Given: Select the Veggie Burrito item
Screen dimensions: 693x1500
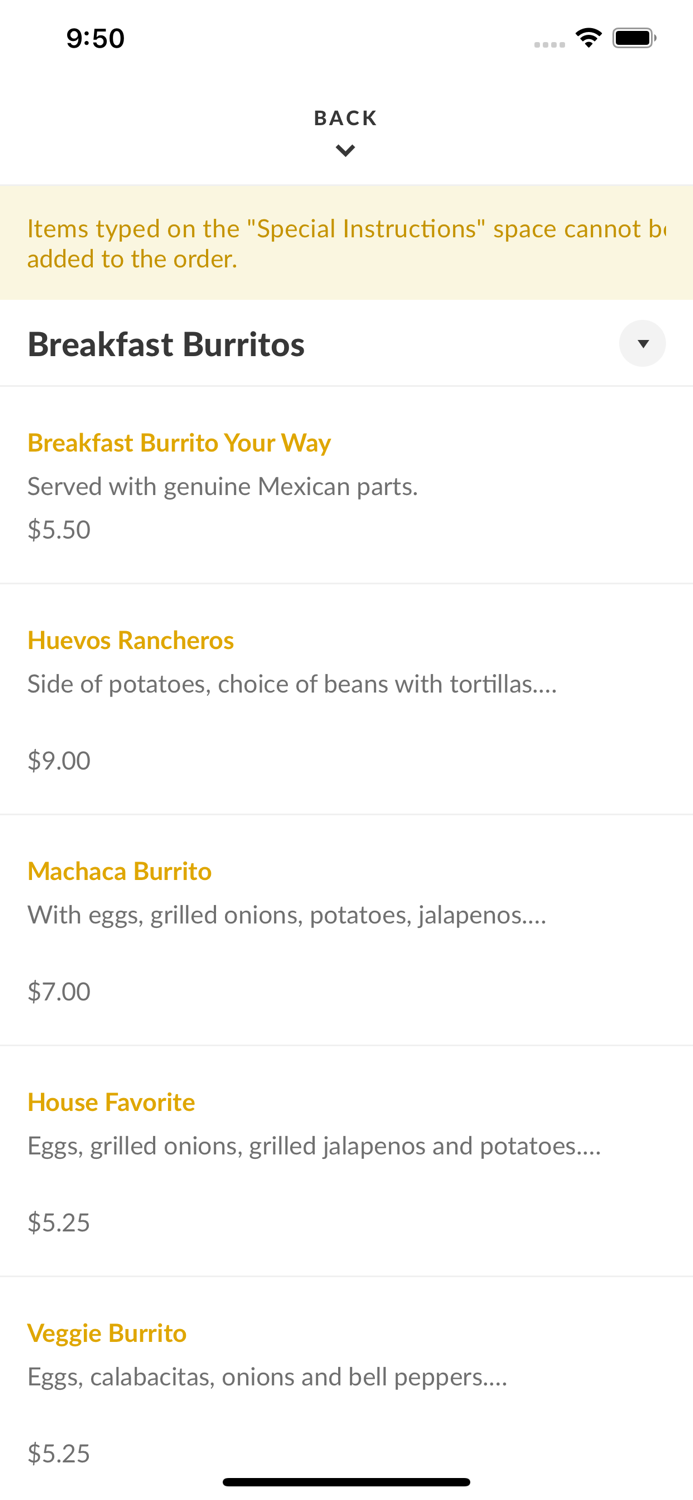Looking at the screenshot, I should coord(107,1332).
